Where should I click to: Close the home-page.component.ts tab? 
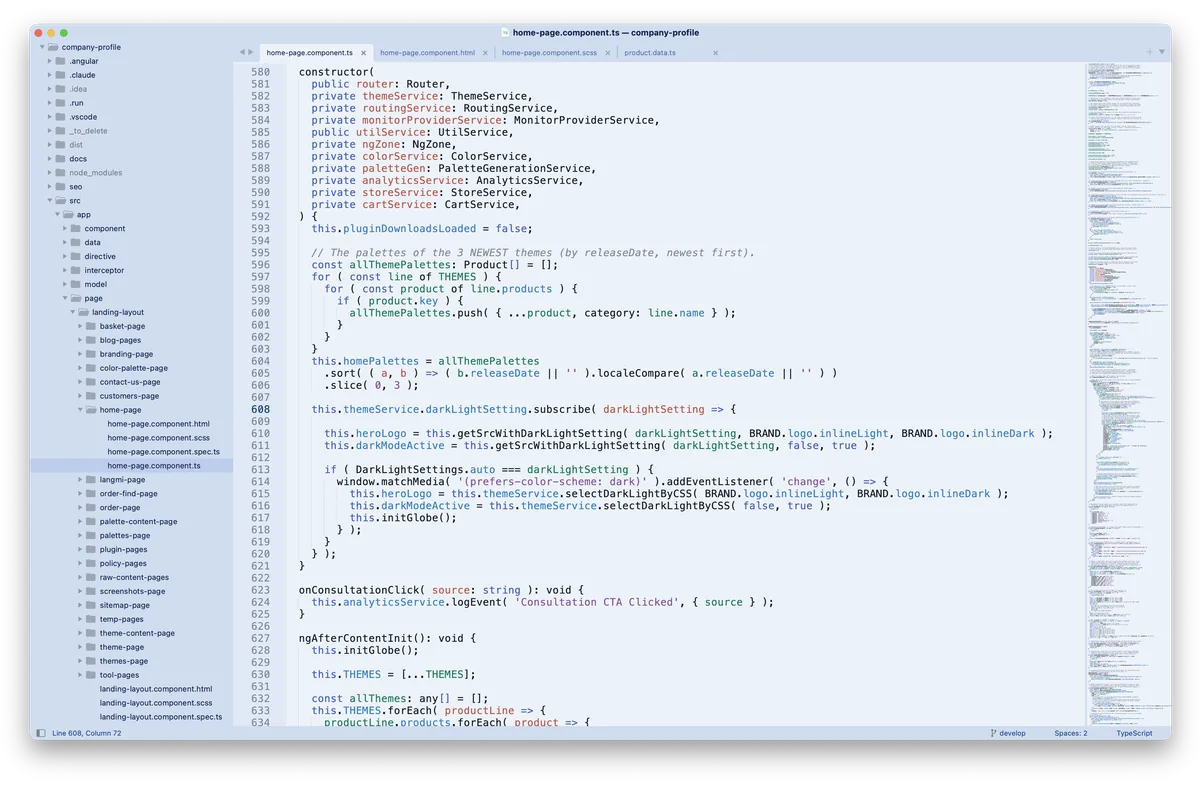pos(363,53)
